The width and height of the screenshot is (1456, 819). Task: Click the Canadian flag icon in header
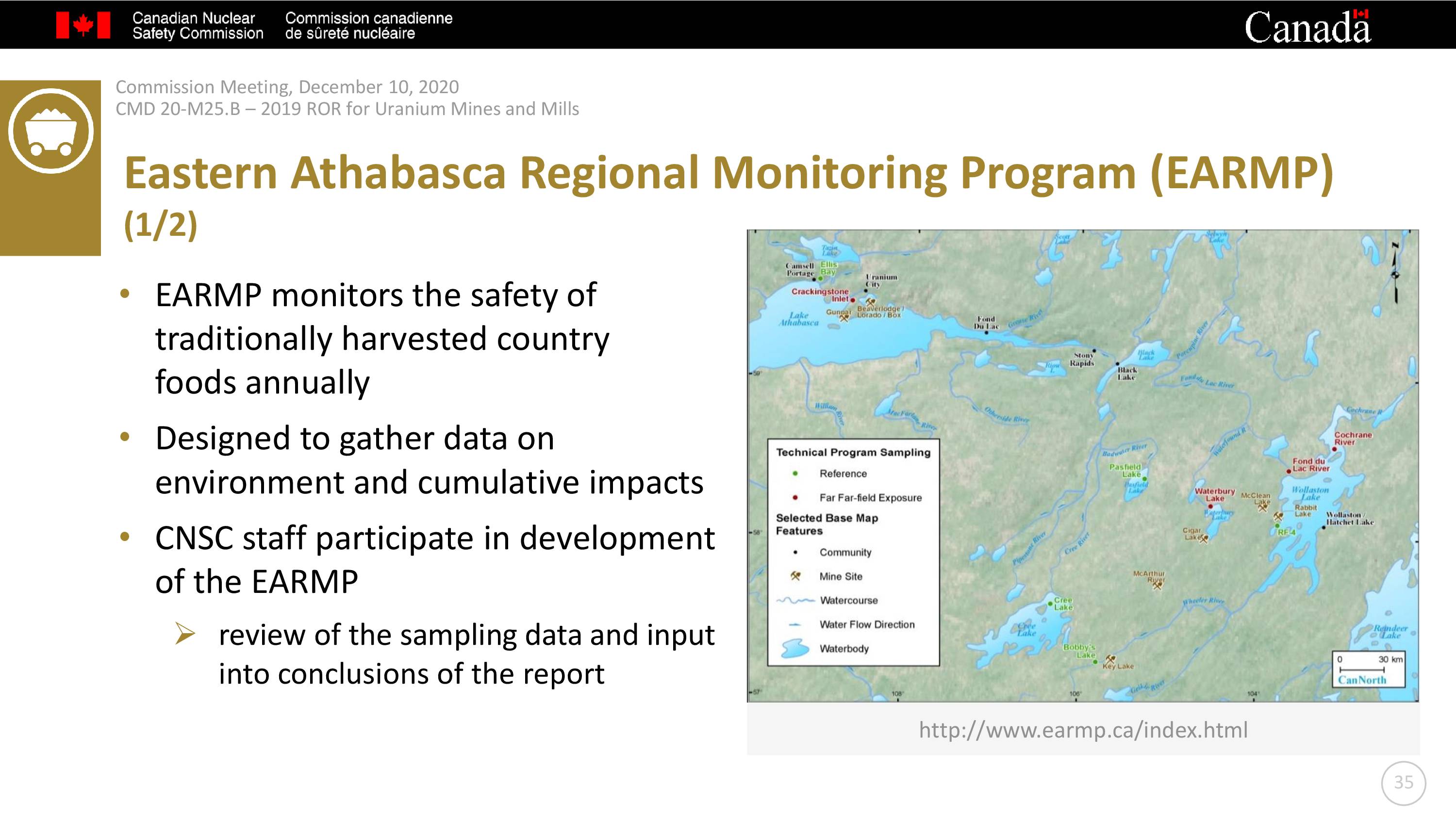click(x=83, y=25)
